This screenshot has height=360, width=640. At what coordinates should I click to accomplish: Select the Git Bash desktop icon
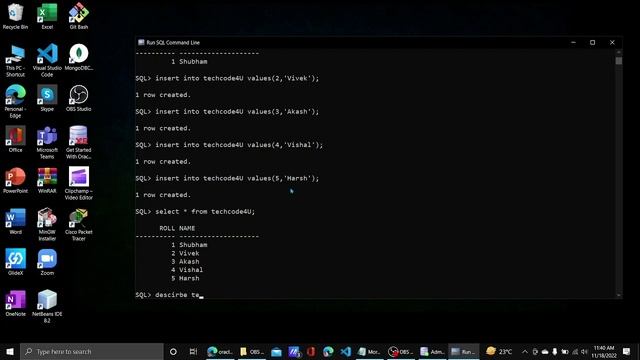pyautogui.click(x=79, y=16)
